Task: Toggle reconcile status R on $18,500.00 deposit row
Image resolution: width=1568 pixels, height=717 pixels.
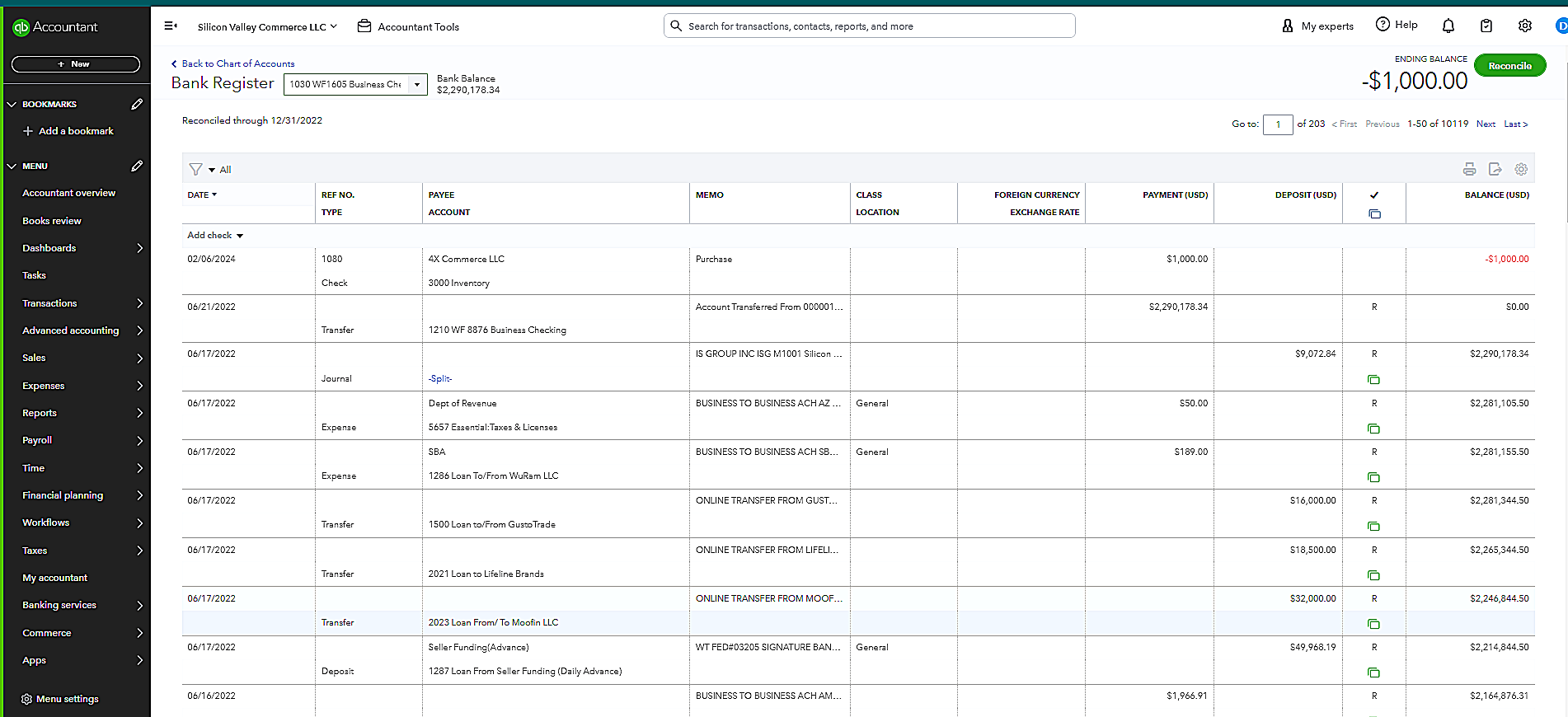Action: 1373,550
